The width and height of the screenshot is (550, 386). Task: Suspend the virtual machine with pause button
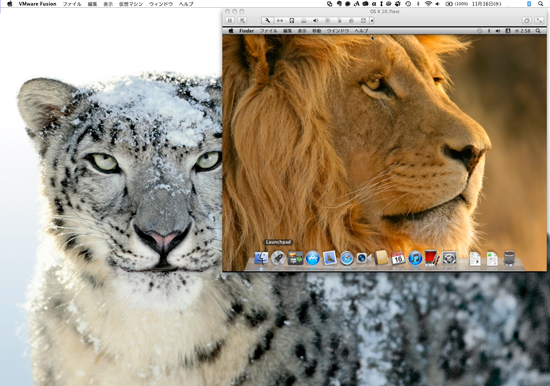point(229,21)
